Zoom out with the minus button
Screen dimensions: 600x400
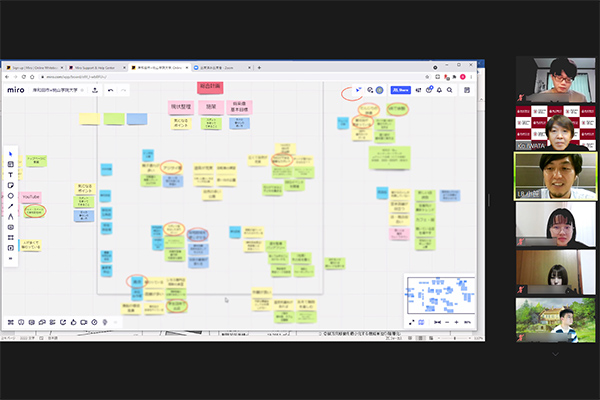click(447, 322)
